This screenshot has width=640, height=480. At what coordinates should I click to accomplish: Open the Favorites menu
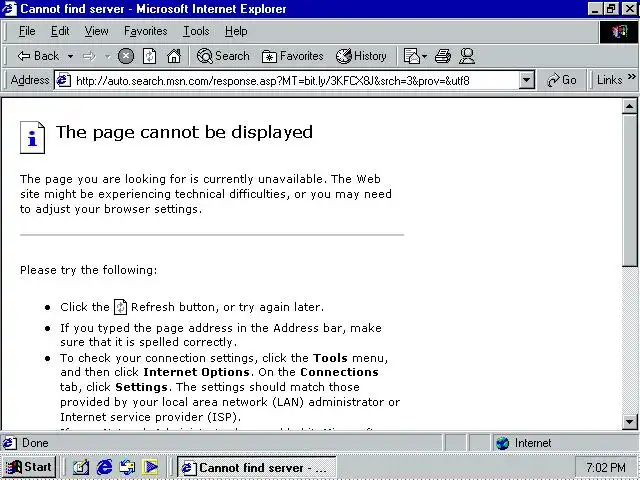146,31
